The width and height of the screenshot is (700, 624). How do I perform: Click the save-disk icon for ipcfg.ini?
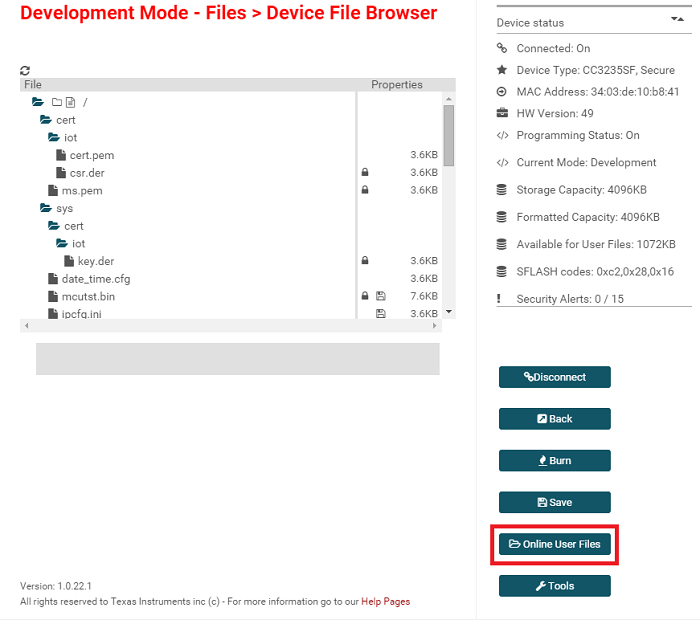[x=380, y=314]
